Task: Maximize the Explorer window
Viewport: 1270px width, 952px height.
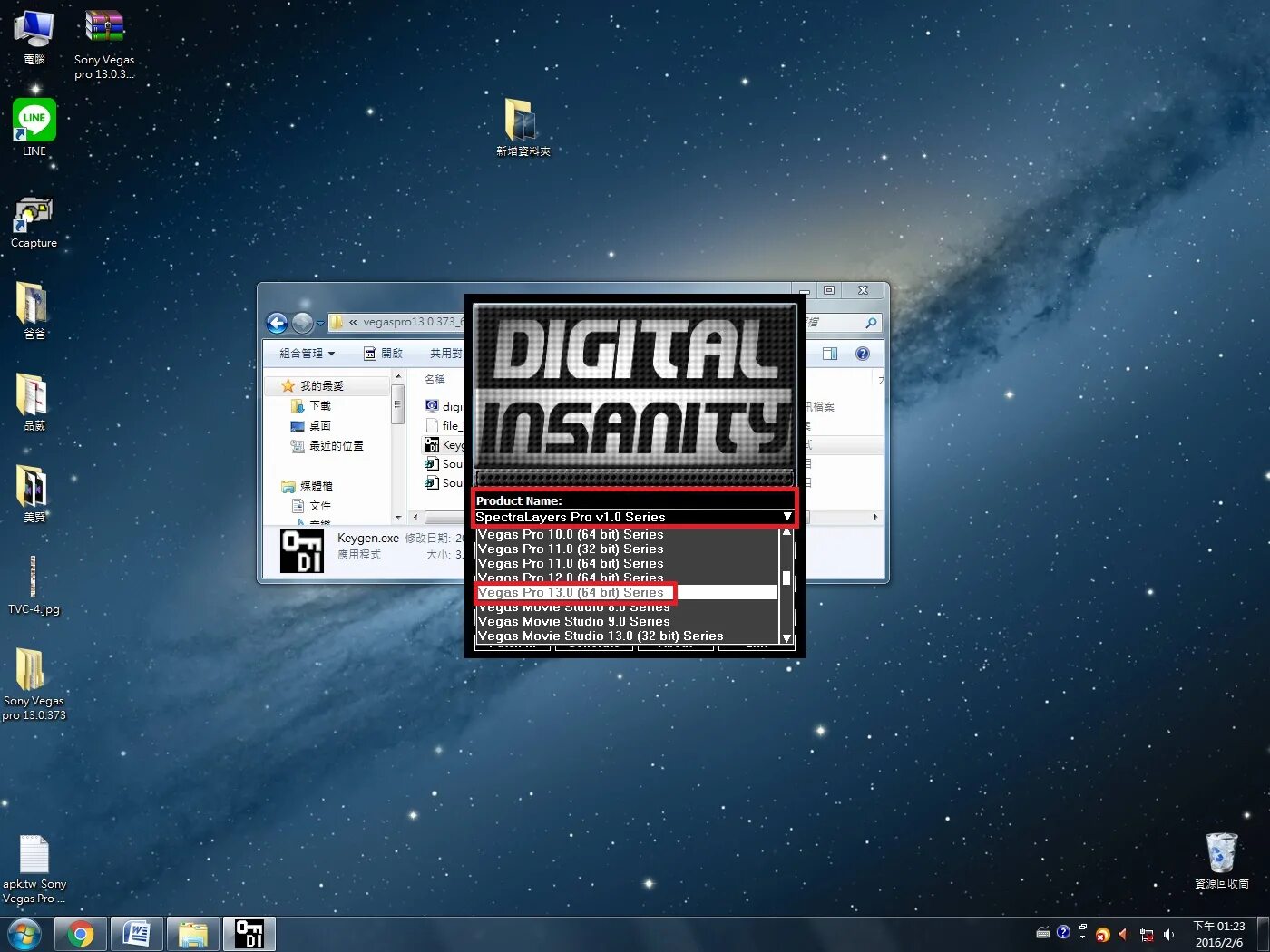Action: pos(829,290)
